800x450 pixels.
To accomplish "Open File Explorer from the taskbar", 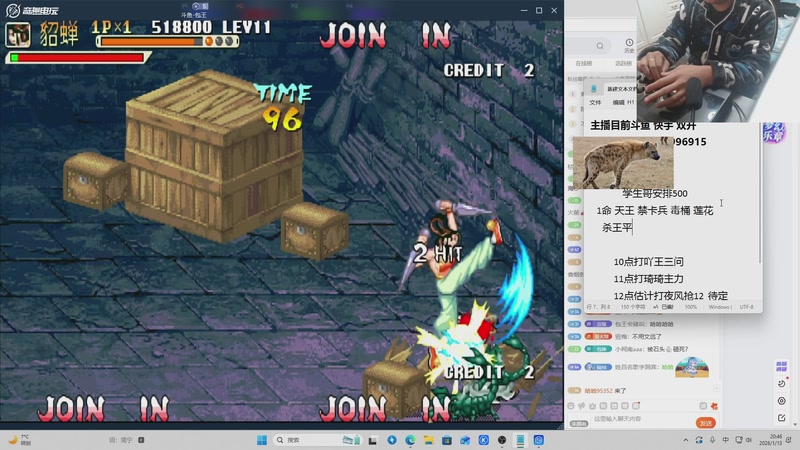I will 429,440.
